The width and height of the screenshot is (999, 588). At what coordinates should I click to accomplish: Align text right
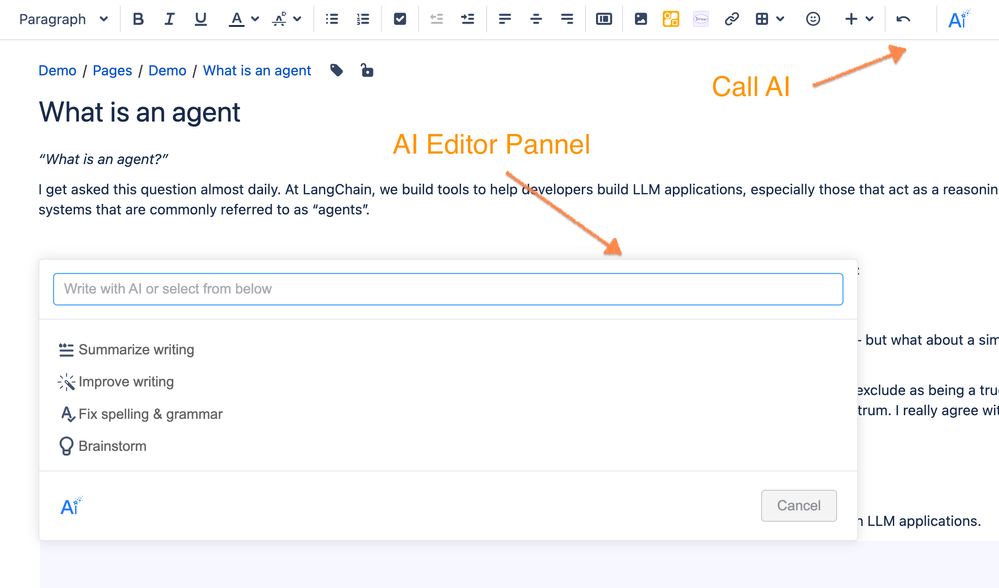pyautogui.click(x=567, y=19)
